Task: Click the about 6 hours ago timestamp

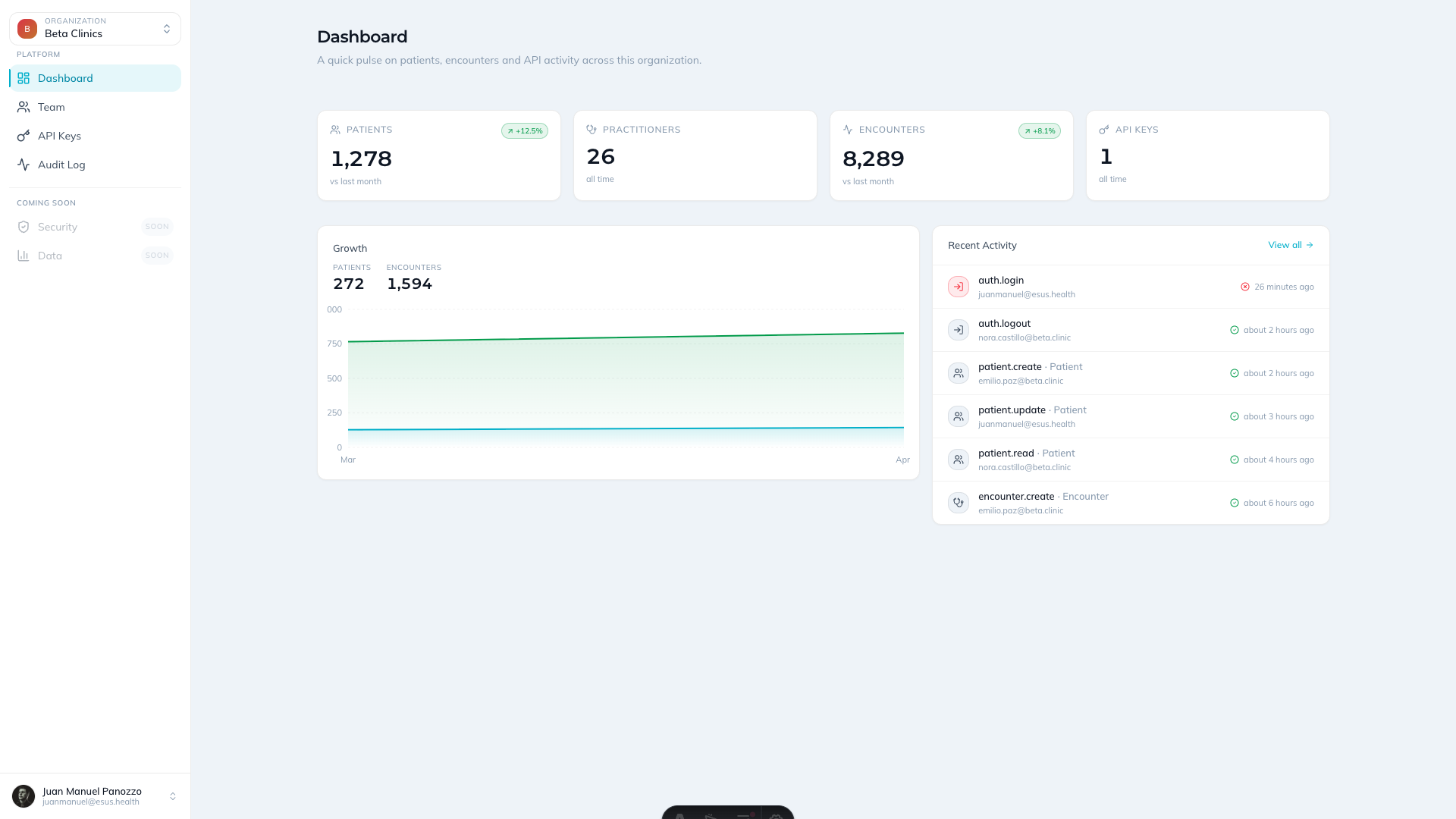Action: pyautogui.click(x=1279, y=503)
